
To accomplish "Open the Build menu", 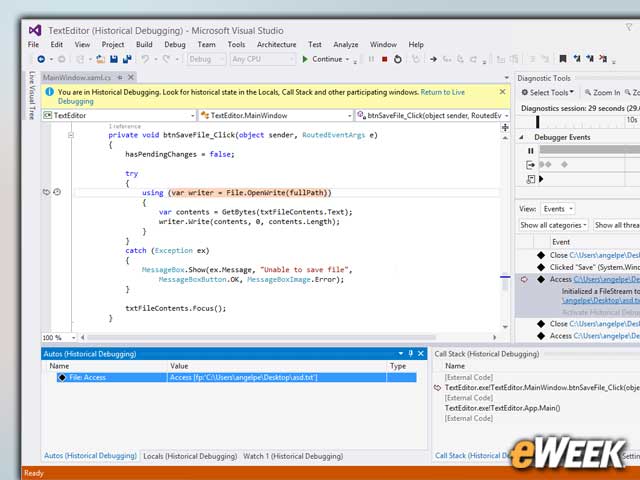I will [144, 44].
